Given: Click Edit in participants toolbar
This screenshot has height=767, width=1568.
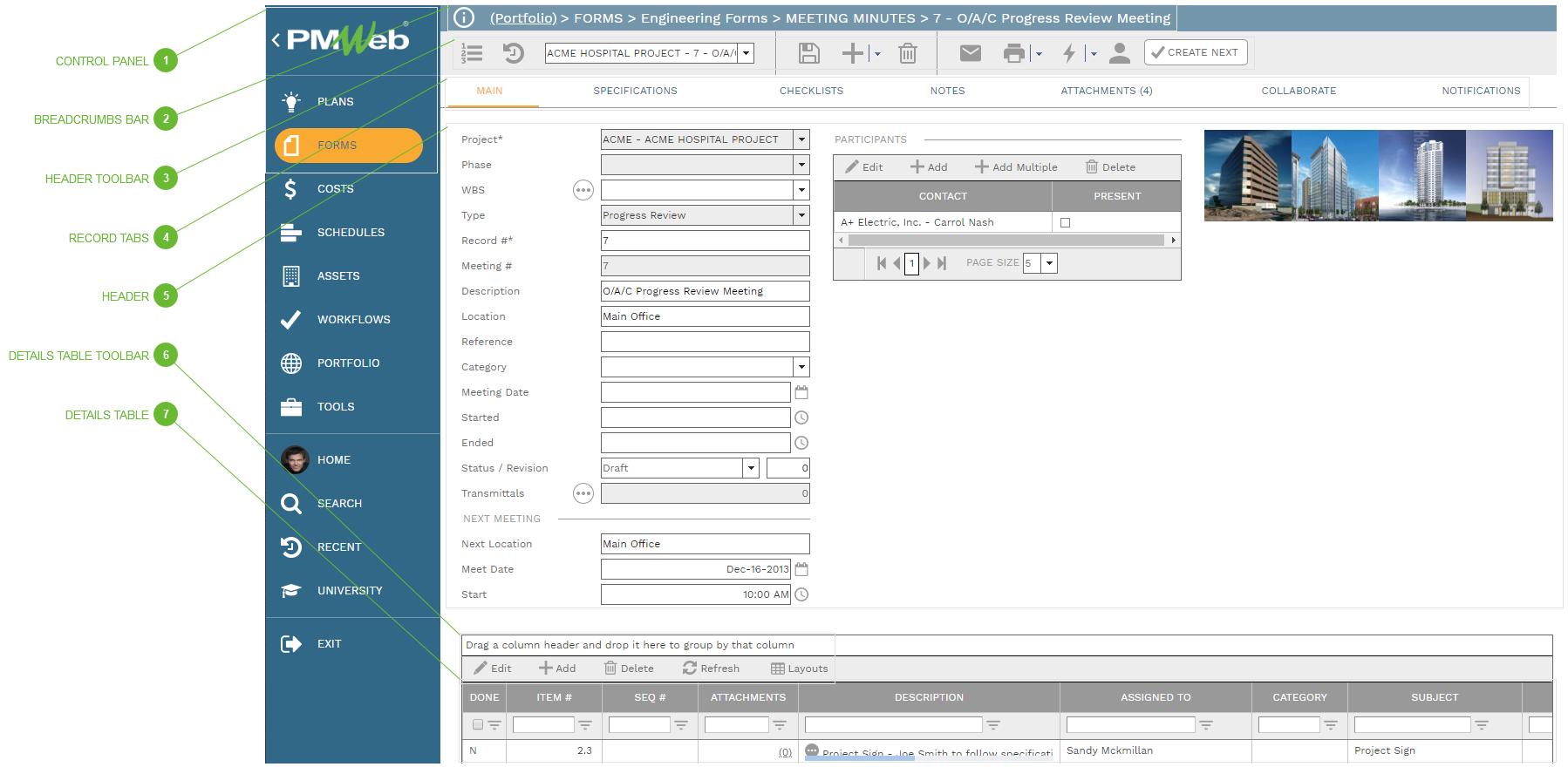Looking at the screenshot, I should (864, 167).
